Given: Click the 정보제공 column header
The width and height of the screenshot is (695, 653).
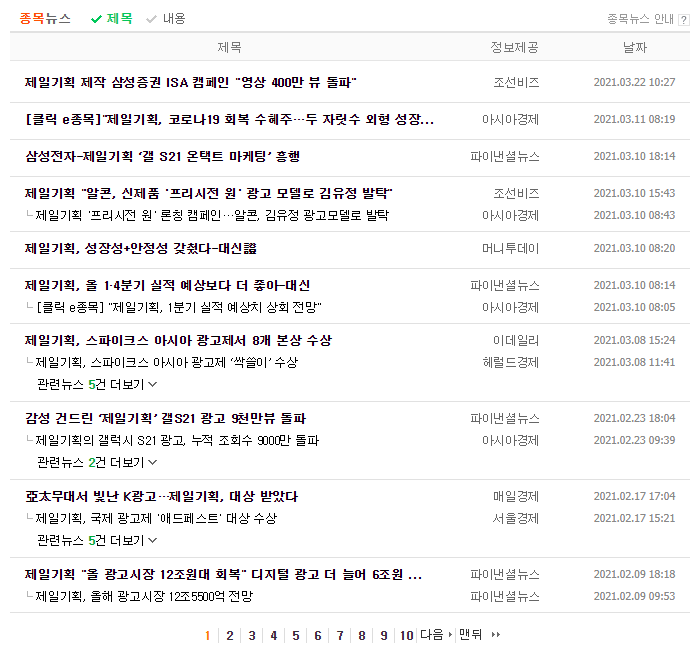Looking at the screenshot, I should tap(514, 47).
